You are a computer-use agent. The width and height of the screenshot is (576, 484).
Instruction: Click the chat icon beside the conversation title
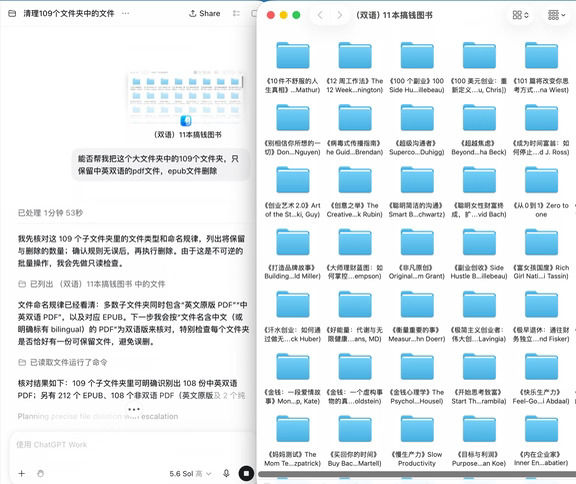(12, 14)
